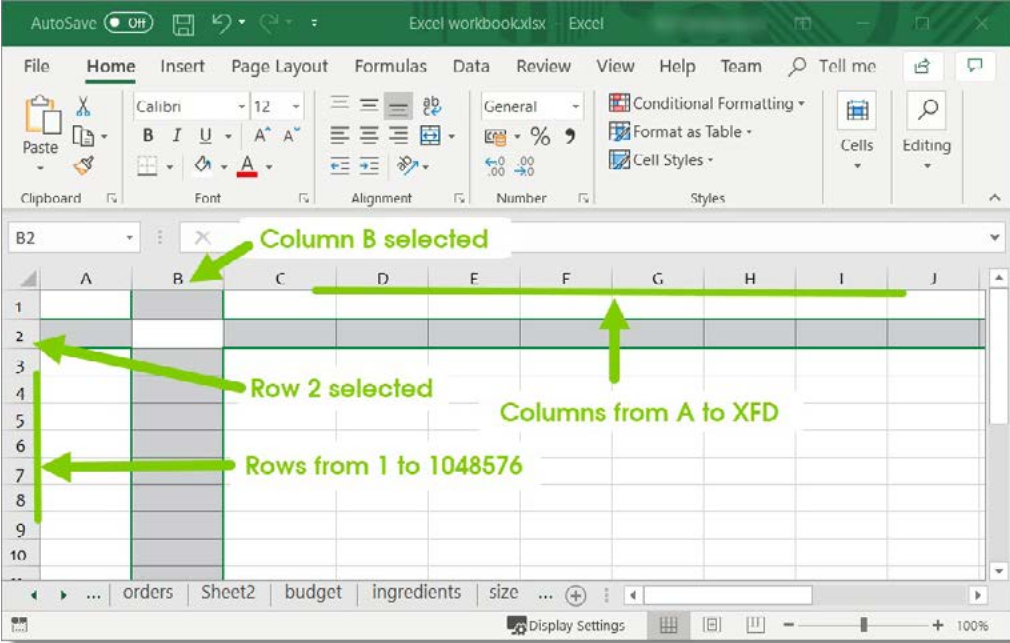Toggle AutoSave switch

[129, 23]
